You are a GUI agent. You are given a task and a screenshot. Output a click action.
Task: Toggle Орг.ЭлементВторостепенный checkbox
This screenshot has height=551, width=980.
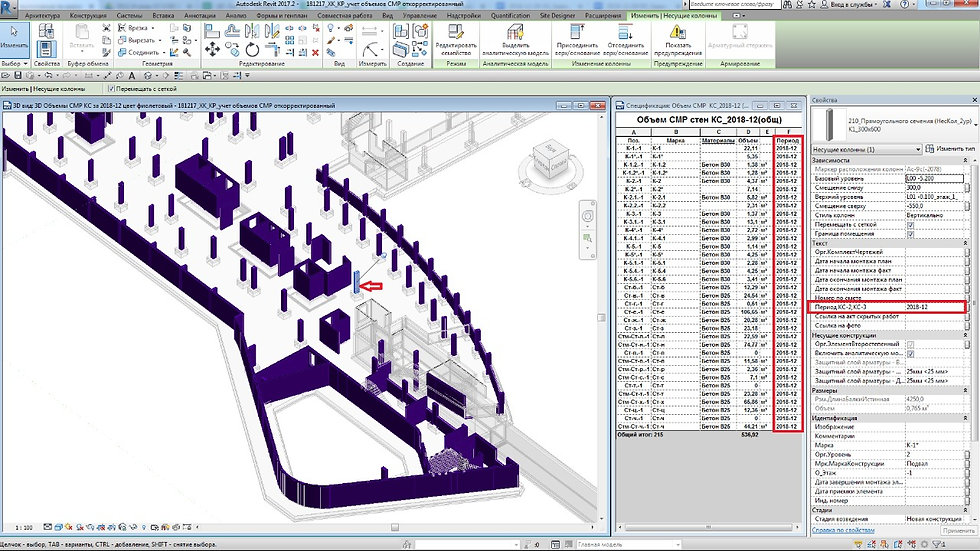(x=910, y=344)
